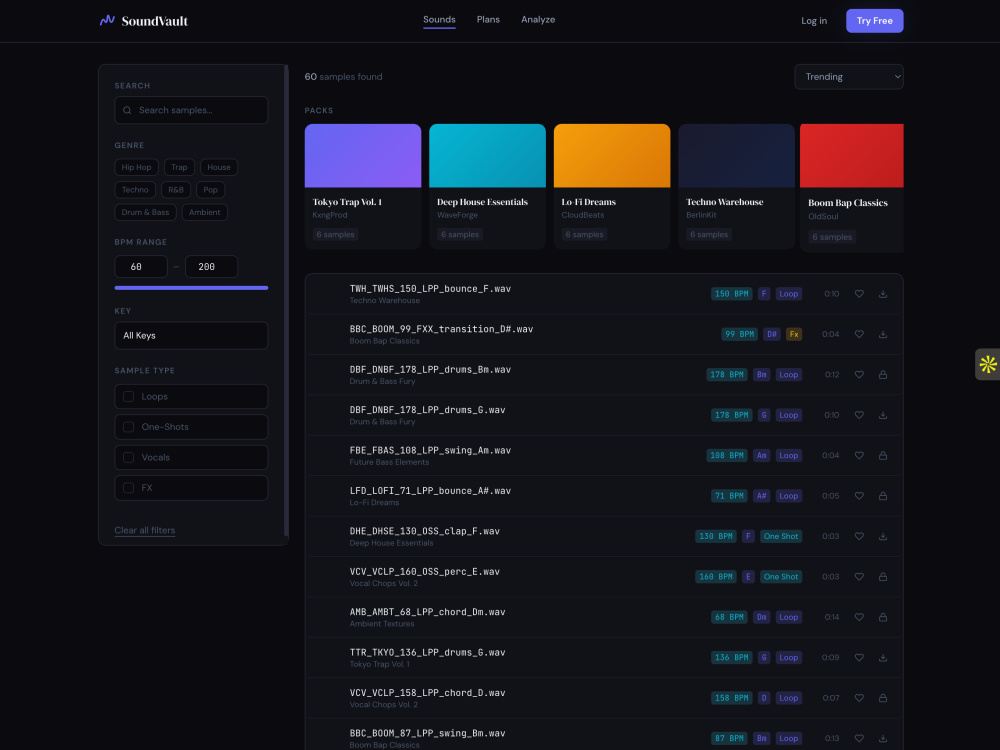Enable the FX filter checkbox
Viewport: 1000px width, 750px height.
(128, 488)
